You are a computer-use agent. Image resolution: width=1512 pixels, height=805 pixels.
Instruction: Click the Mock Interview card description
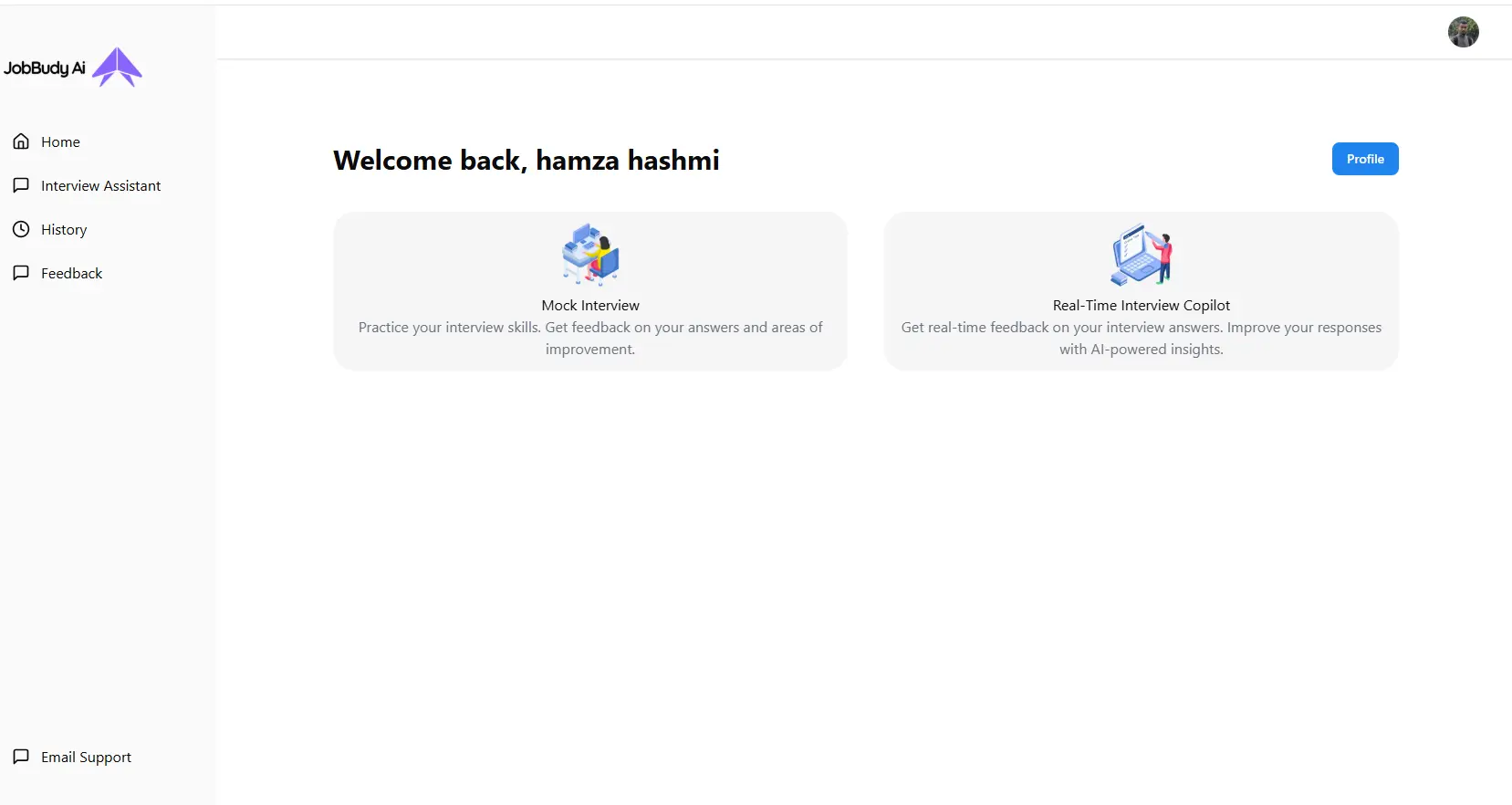590,339
